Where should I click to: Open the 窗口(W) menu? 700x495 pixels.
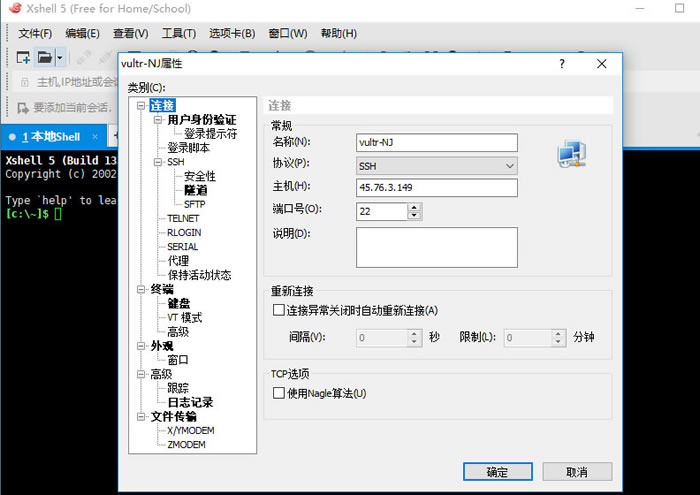coord(288,33)
